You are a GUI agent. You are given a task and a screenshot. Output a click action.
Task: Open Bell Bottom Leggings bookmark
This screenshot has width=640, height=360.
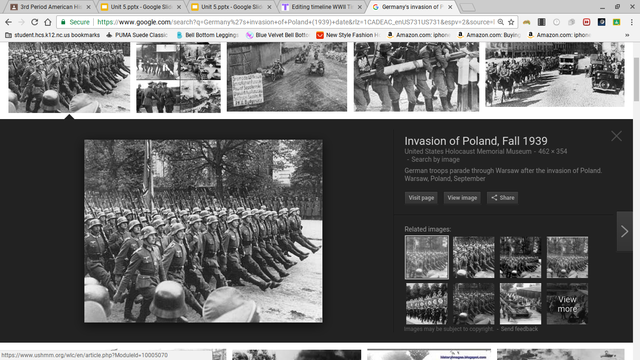click(x=207, y=35)
